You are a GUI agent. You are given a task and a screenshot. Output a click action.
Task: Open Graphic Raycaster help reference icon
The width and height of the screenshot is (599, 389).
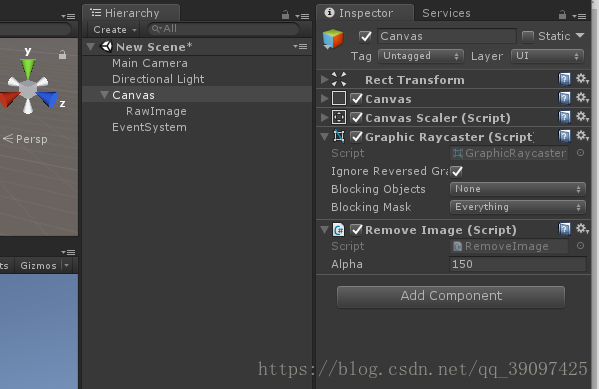564,136
